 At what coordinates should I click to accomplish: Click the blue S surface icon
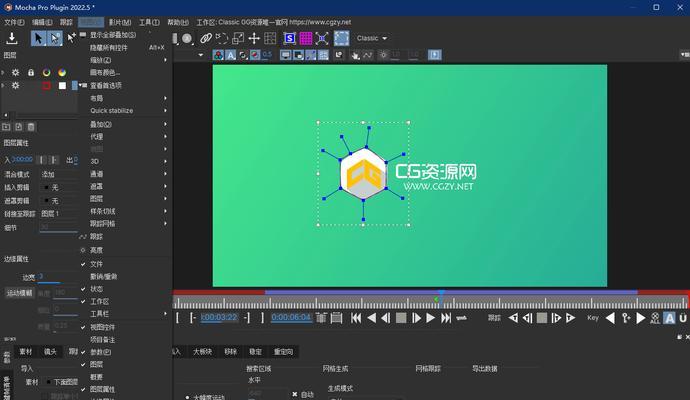click(290, 38)
